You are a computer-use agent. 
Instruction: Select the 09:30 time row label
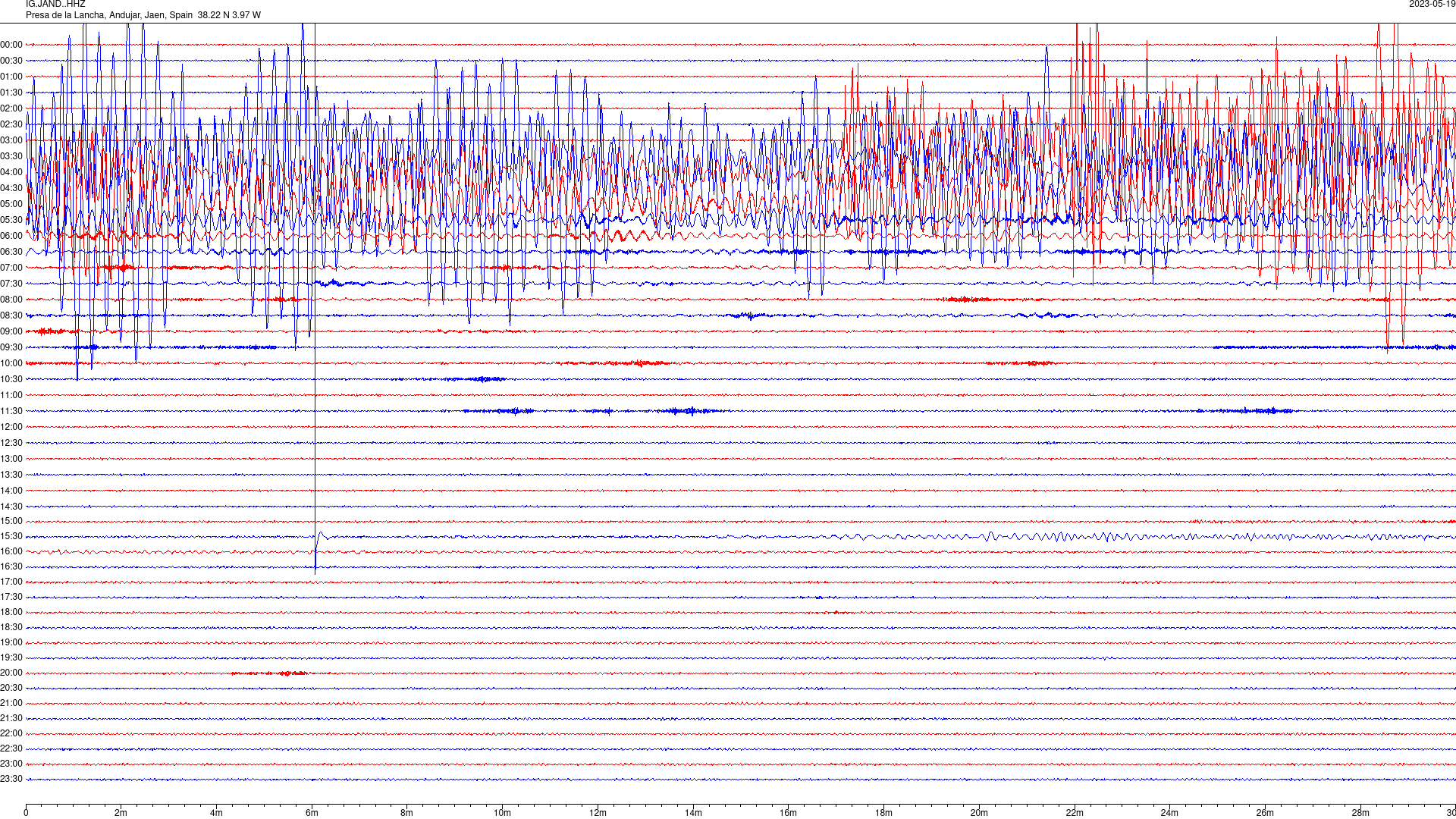coord(11,347)
